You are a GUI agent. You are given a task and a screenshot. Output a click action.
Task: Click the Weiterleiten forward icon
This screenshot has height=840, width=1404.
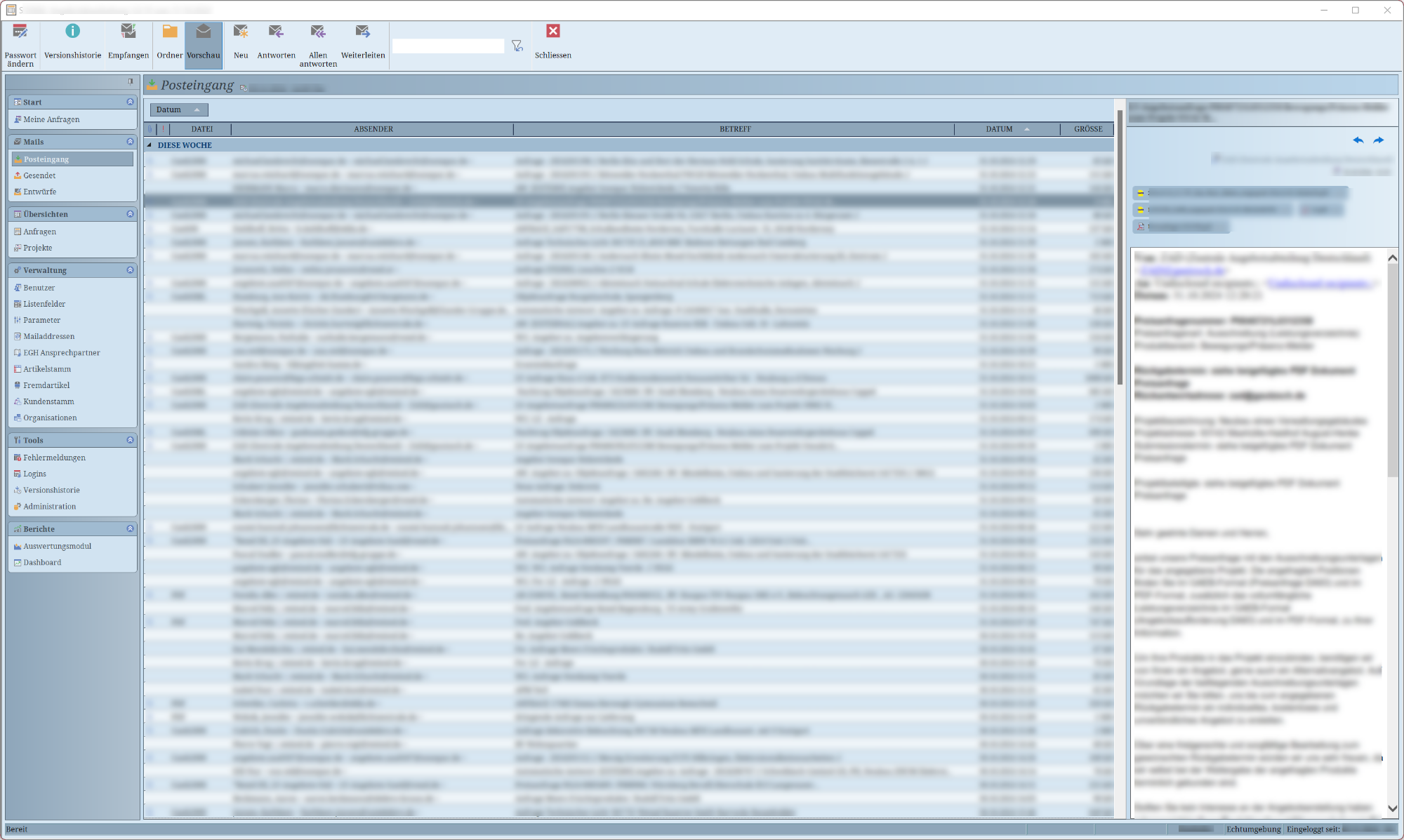(362, 32)
